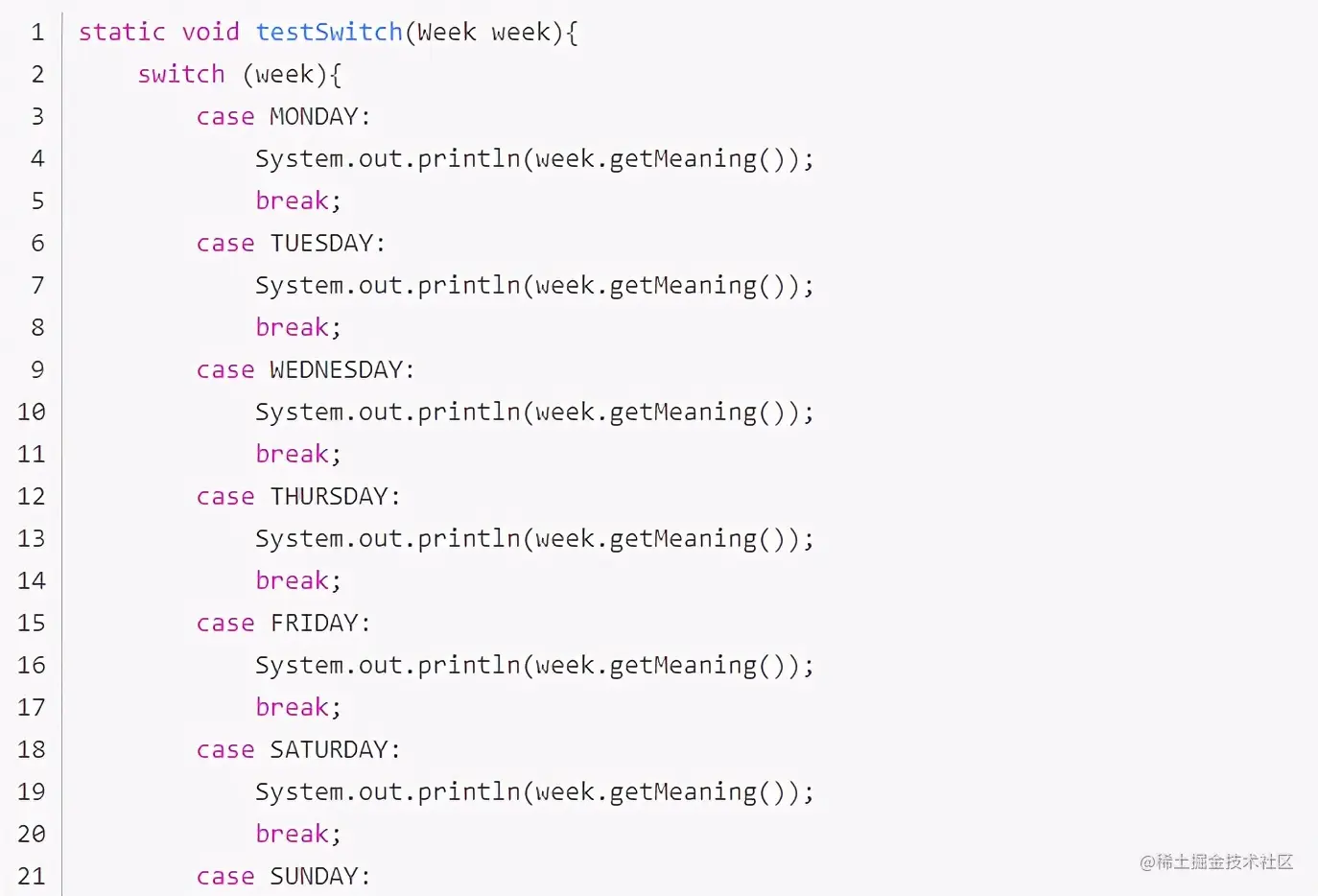The height and width of the screenshot is (896, 1318).
Task: Click the break statement on line 20
Action: point(293,835)
